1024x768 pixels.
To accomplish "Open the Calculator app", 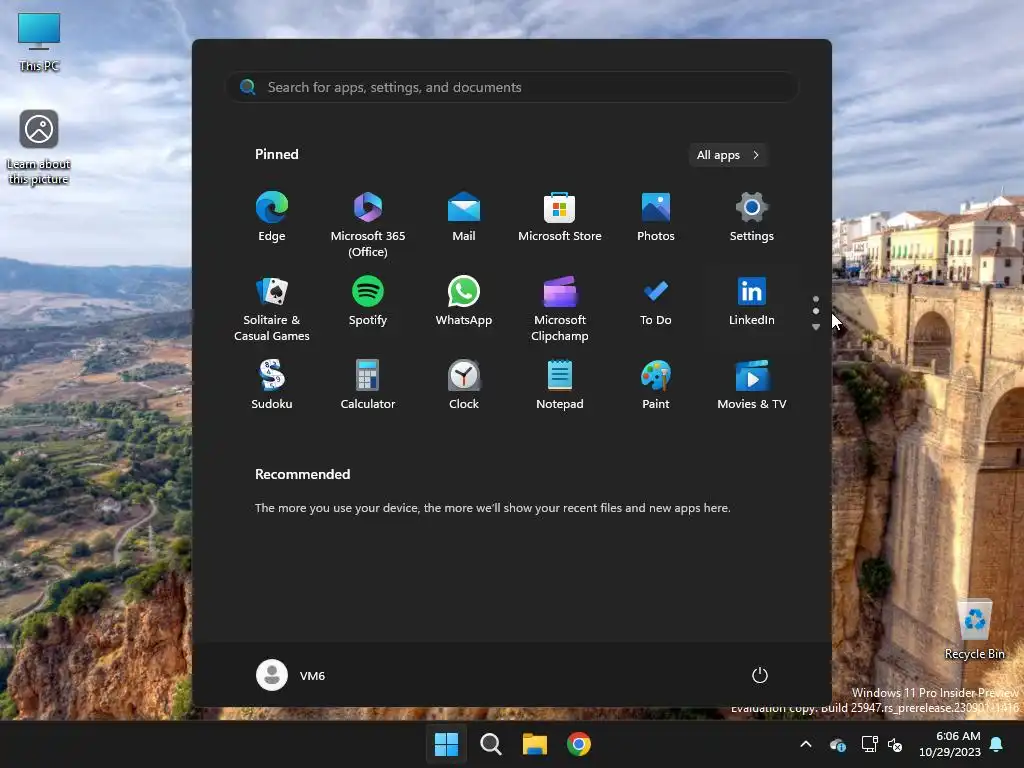I will [x=368, y=385].
